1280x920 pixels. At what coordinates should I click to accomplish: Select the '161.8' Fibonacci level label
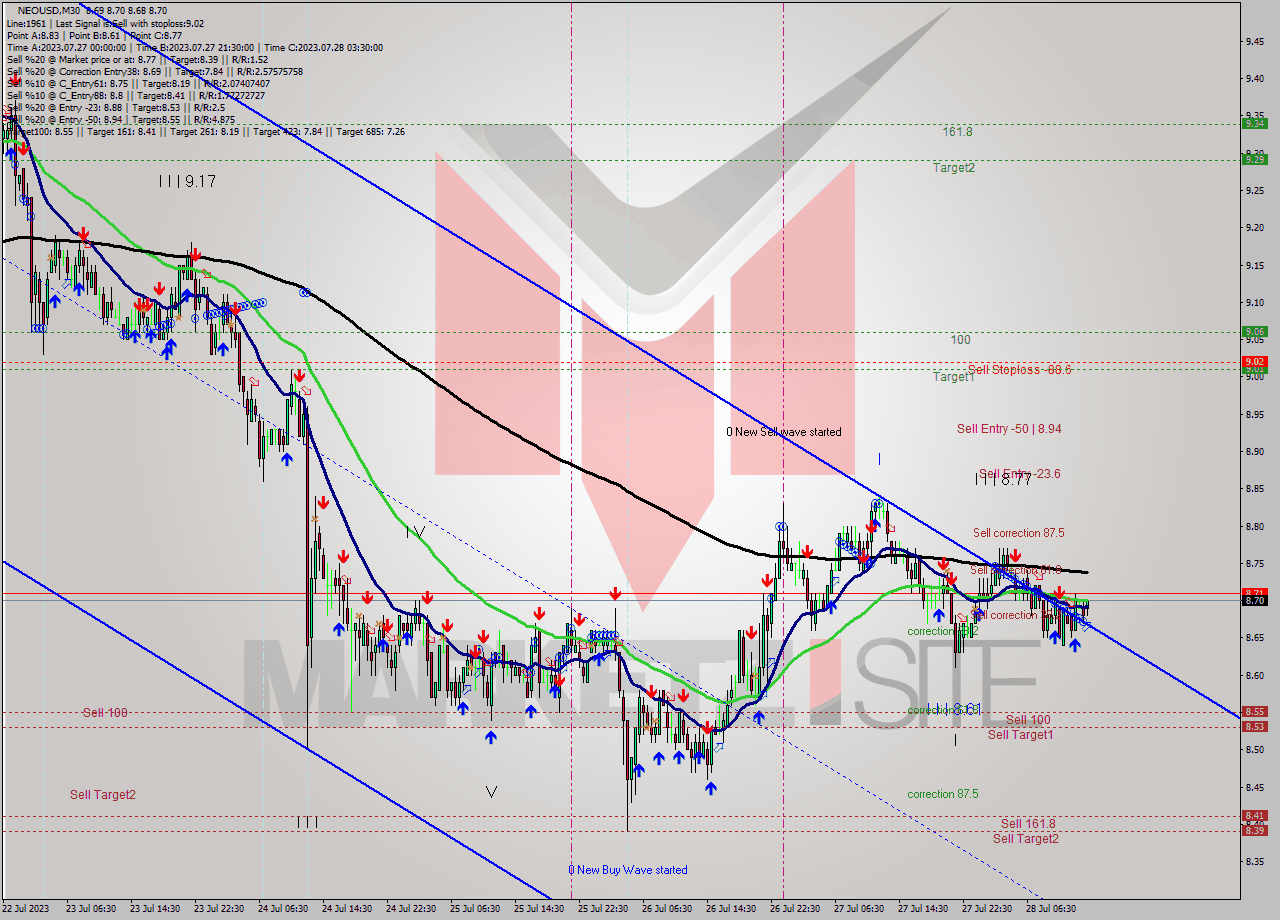click(x=957, y=132)
